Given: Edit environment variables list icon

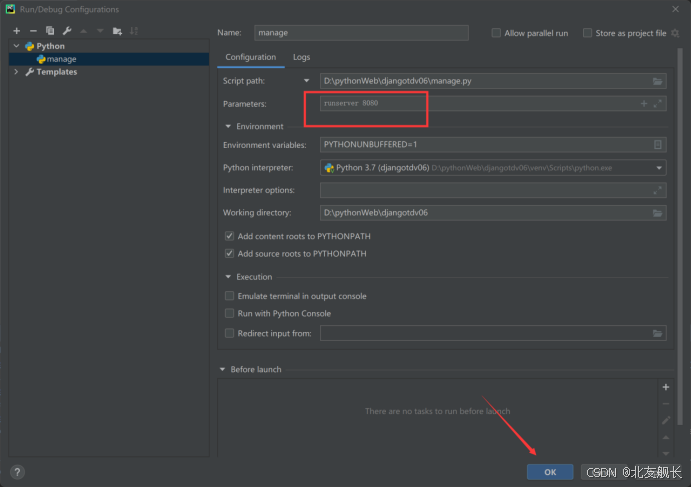Looking at the screenshot, I should (658, 145).
